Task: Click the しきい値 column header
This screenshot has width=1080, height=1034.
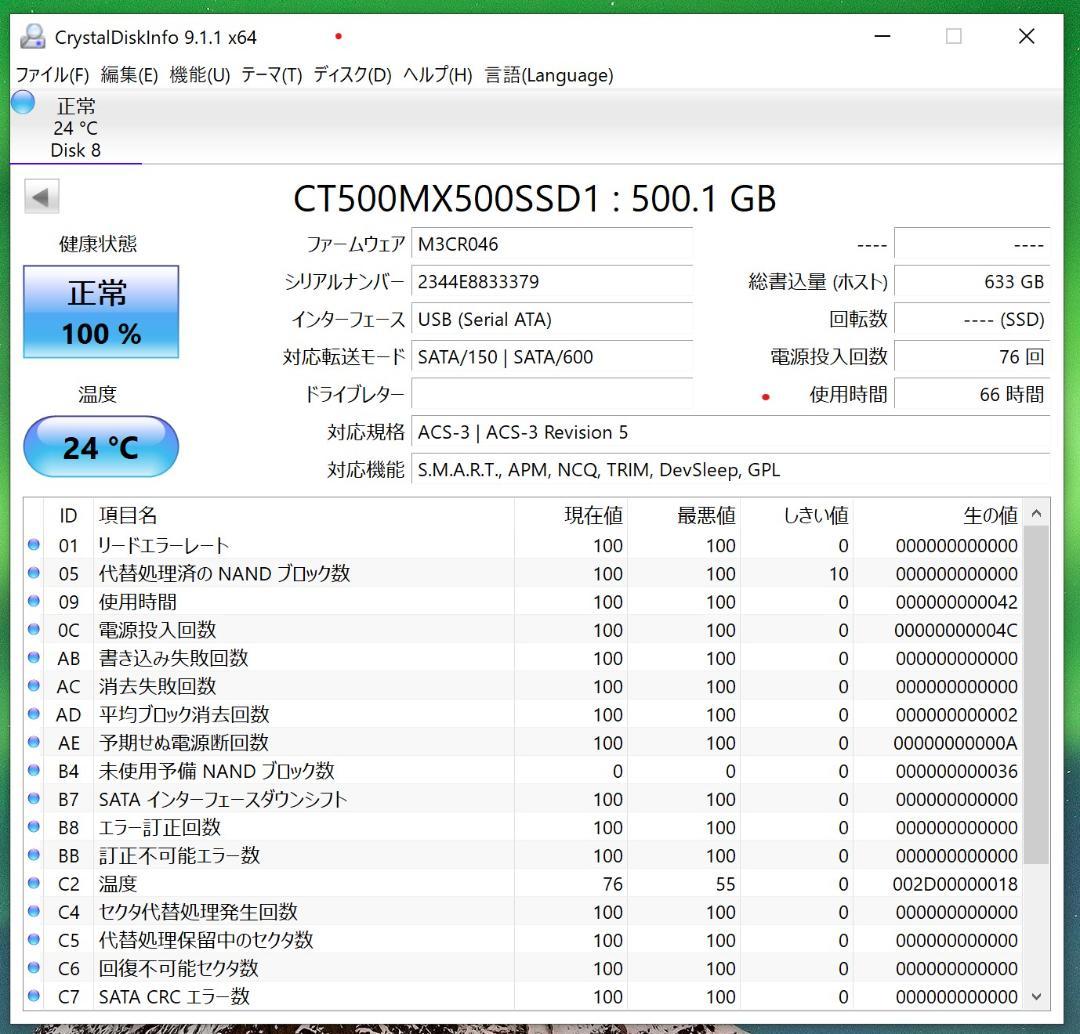Action: [x=796, y=515]
